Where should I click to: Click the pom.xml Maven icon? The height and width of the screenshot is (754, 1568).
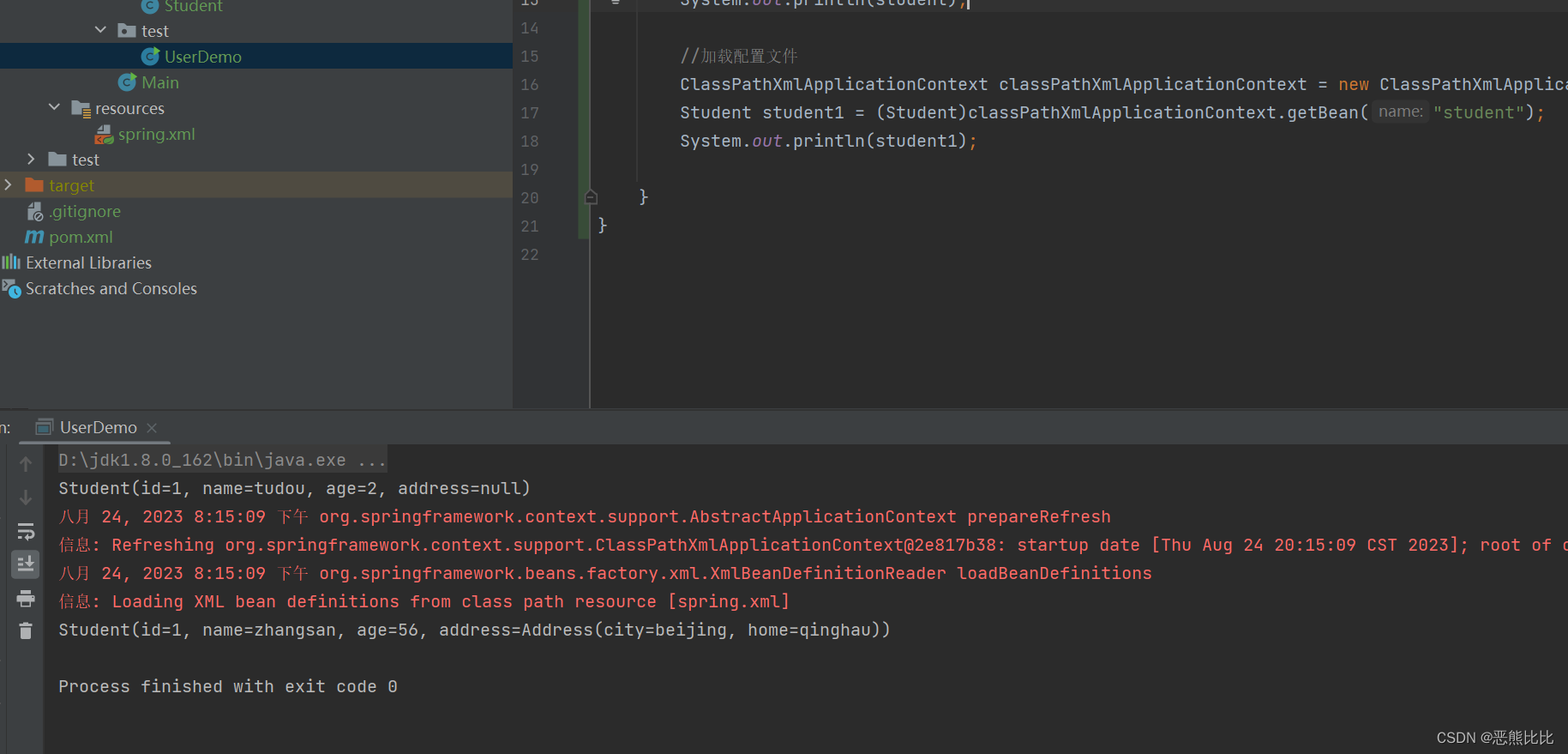click(34, 237)
